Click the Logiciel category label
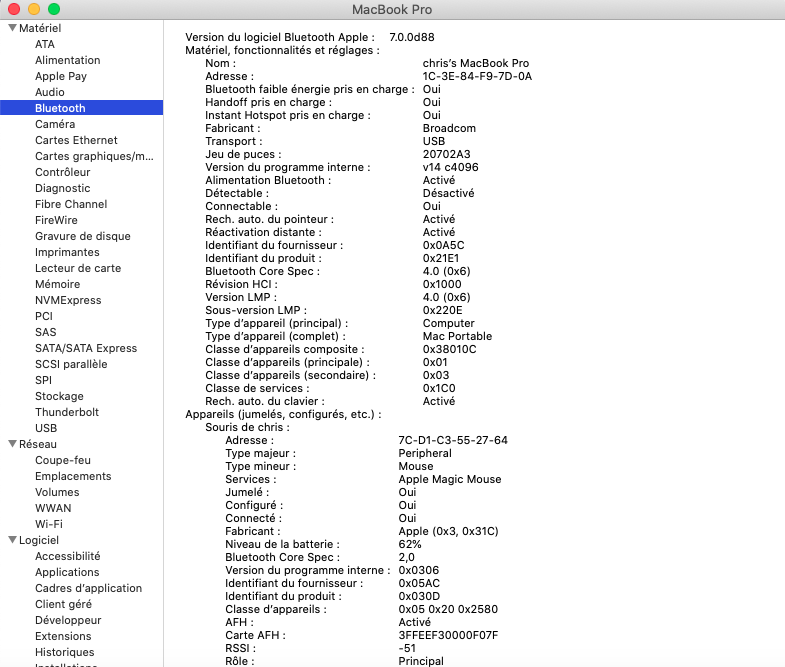785x667 pixels. point(39,540)
